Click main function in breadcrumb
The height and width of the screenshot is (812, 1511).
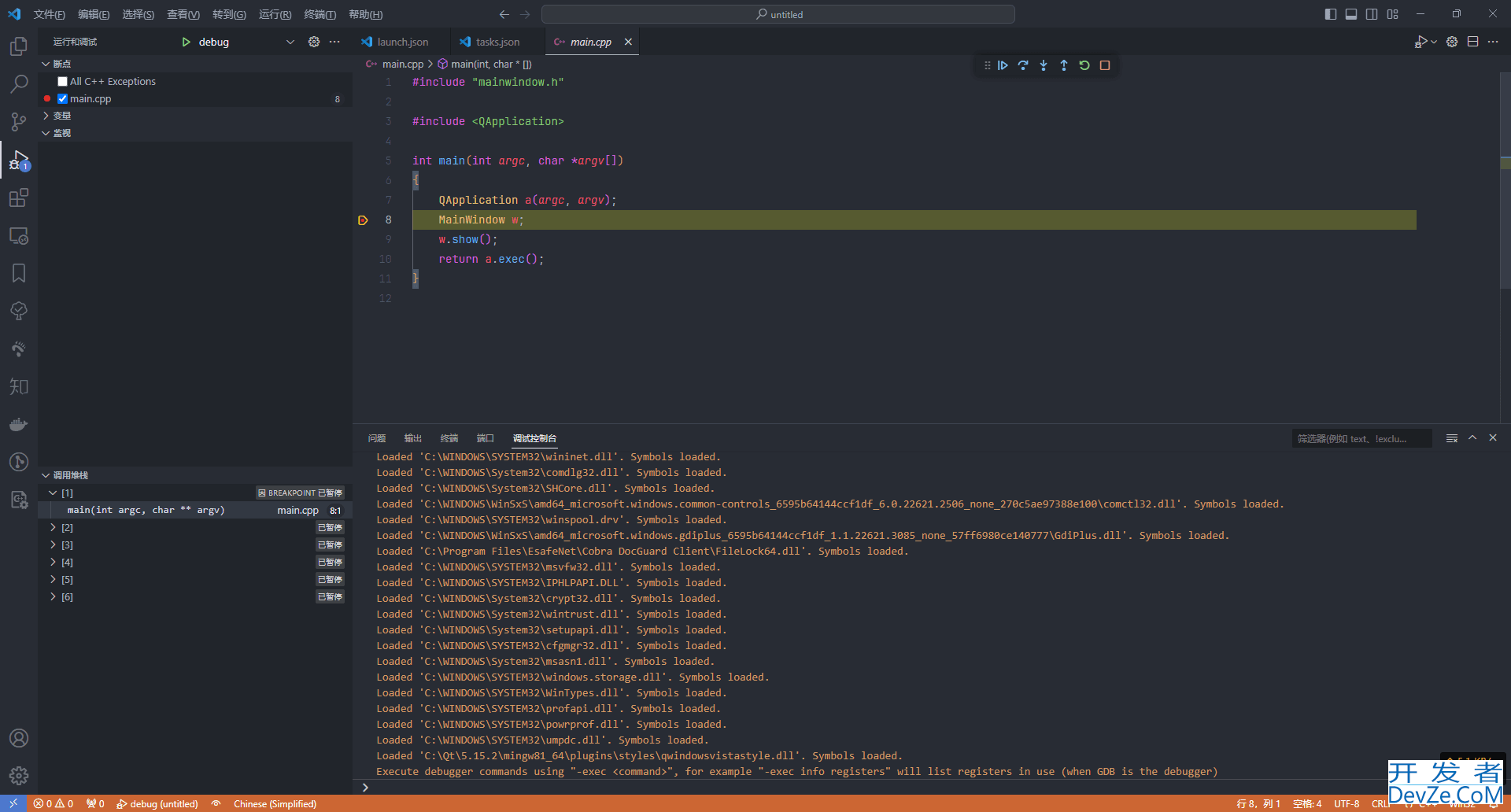coord(491,64)
